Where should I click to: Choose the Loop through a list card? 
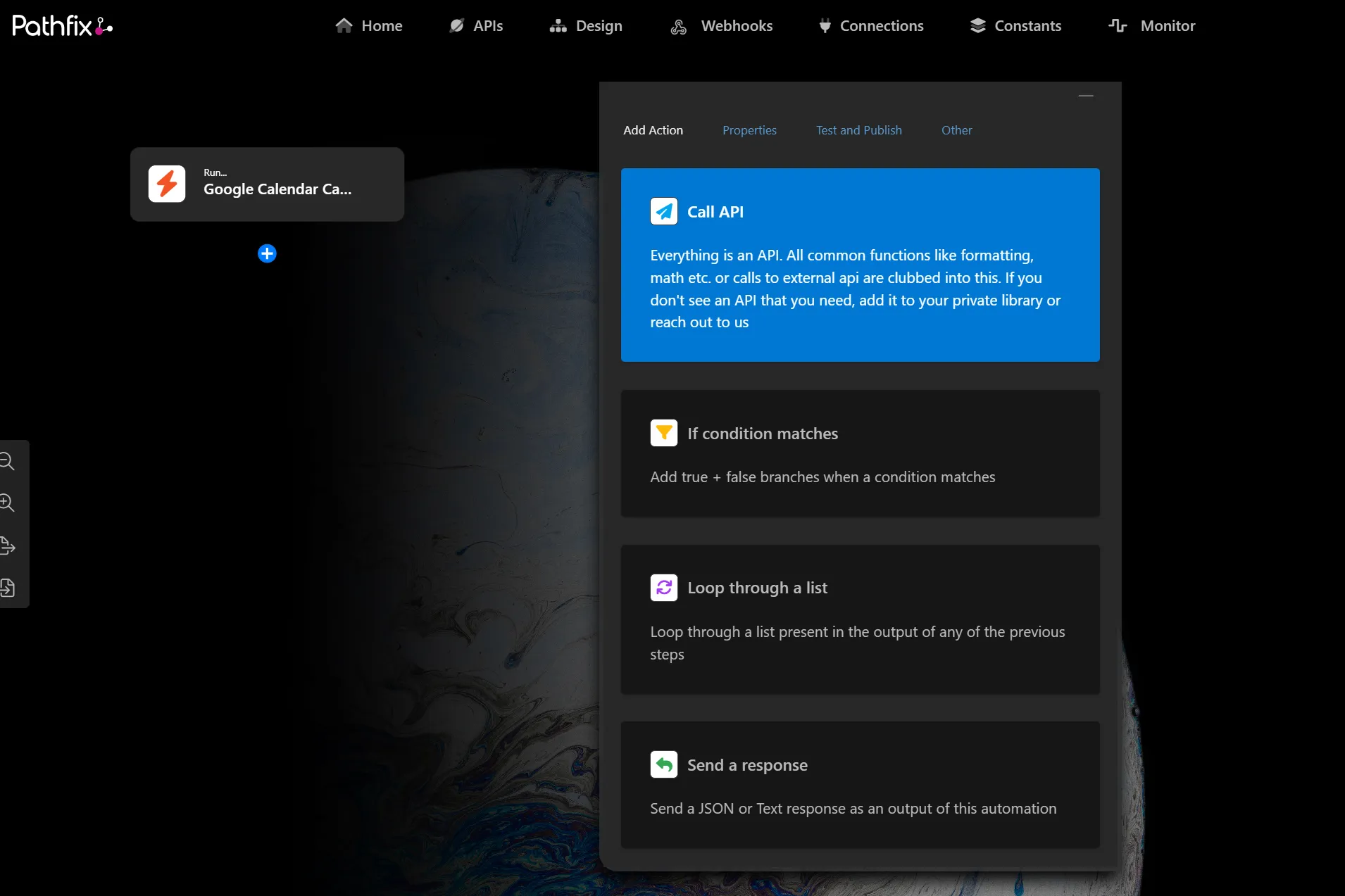(x=860, y=619)
